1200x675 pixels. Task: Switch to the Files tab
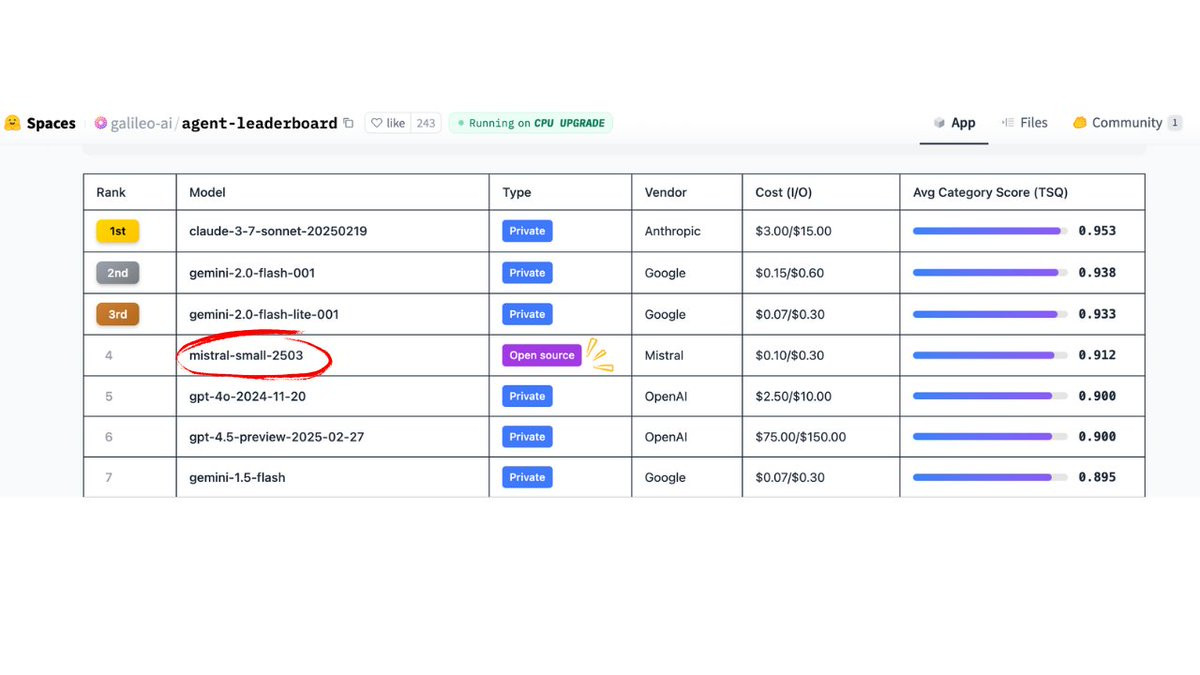[1024, 123]
